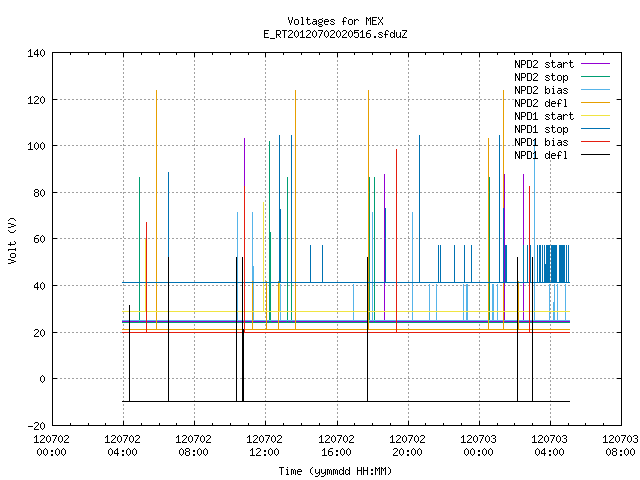Image resolution: width=640 pixels, height=480 pixels.
Task: Click the yellow line sample beside NPD1 start
Action: 596,116
